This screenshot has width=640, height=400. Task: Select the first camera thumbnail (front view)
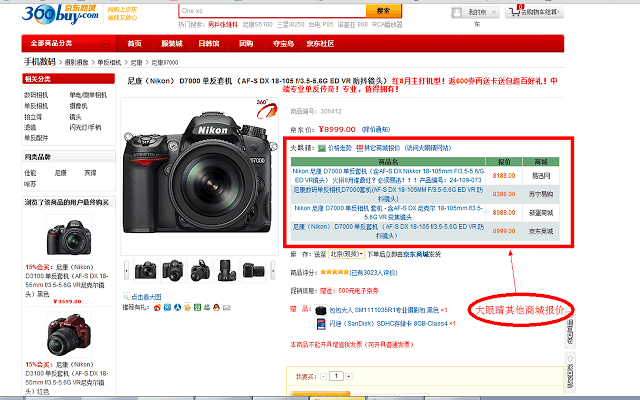[146, 270]
